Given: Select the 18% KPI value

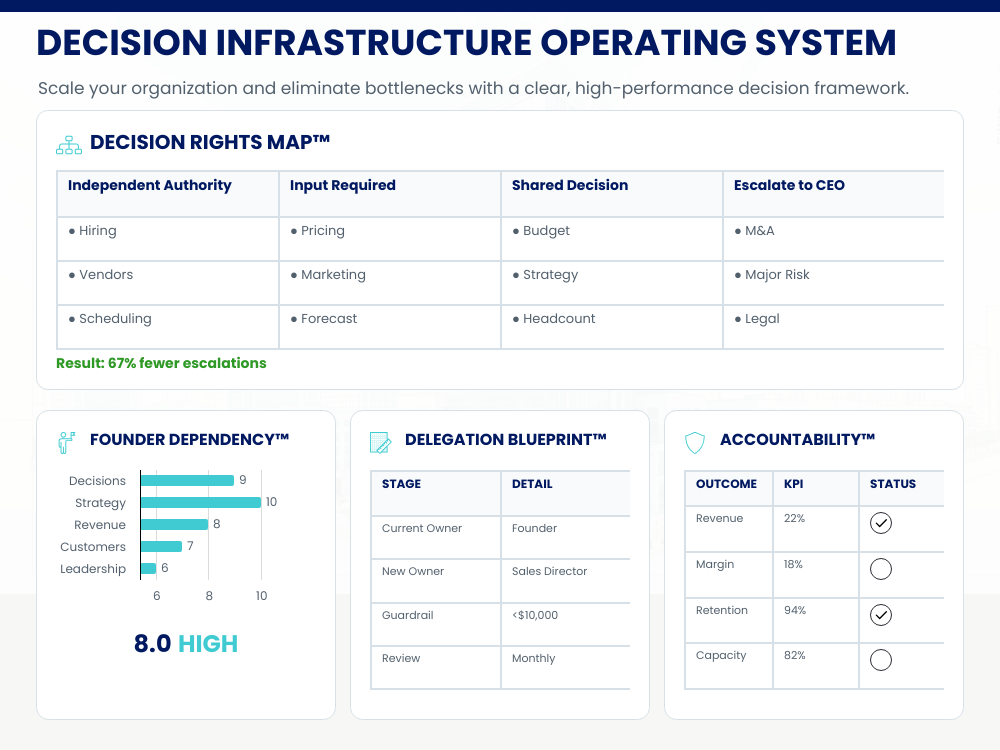Looking at the screenshot, I should [x=816, y=575].
